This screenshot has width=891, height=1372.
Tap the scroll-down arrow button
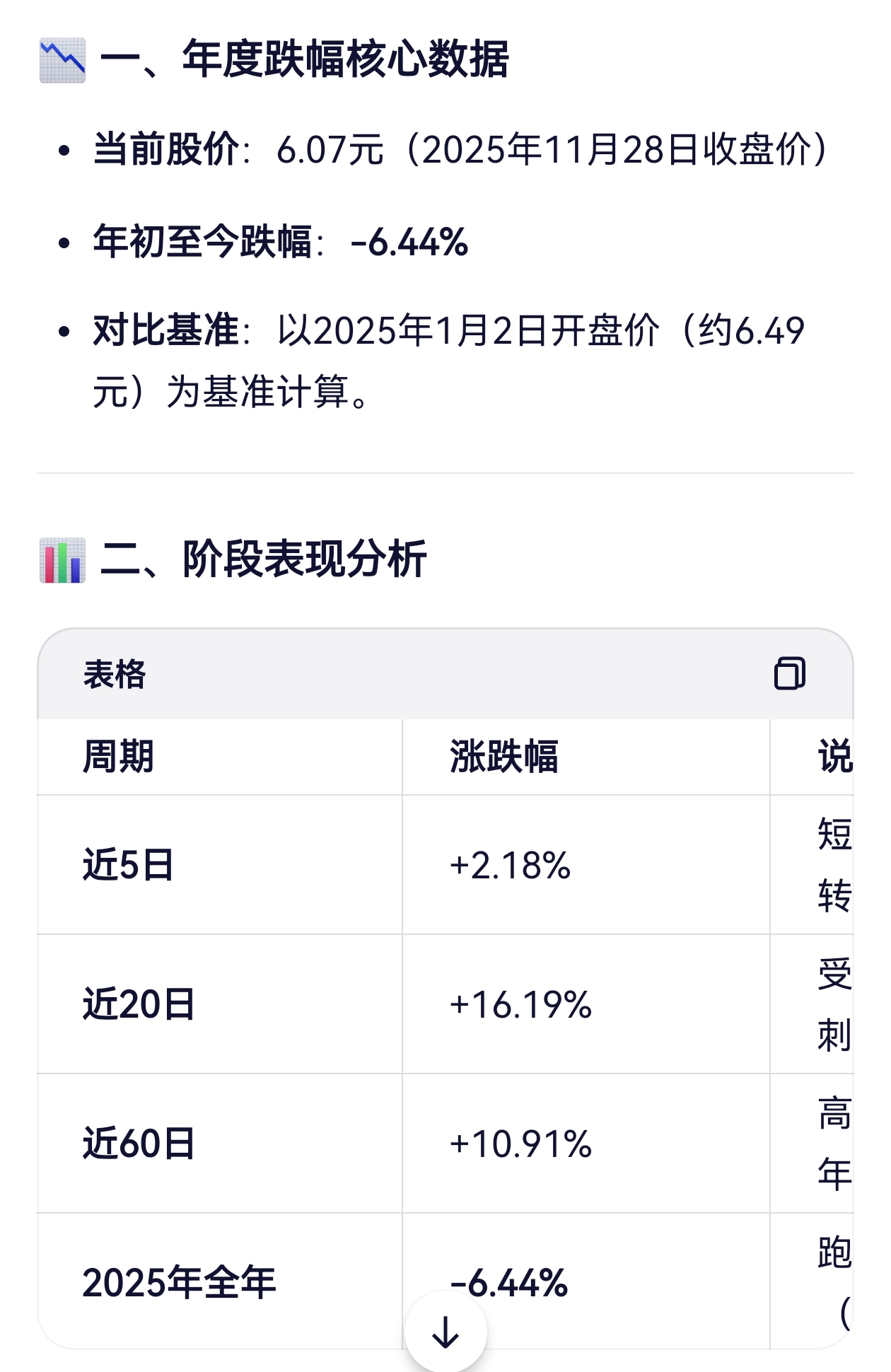pyautogui.click(x=445, y=1332)
